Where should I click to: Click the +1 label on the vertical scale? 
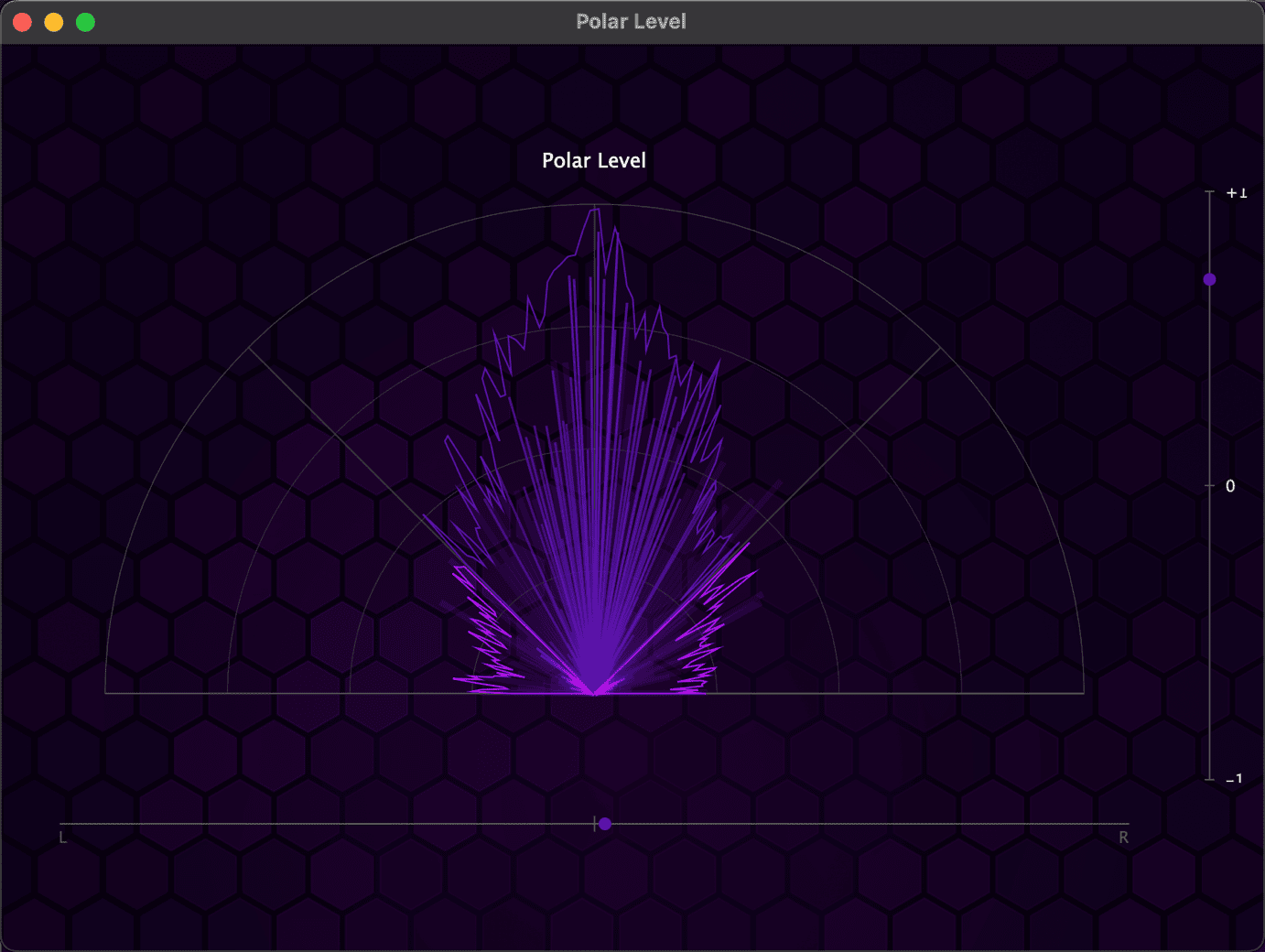pyautogui.click(x=1236, y=193)
